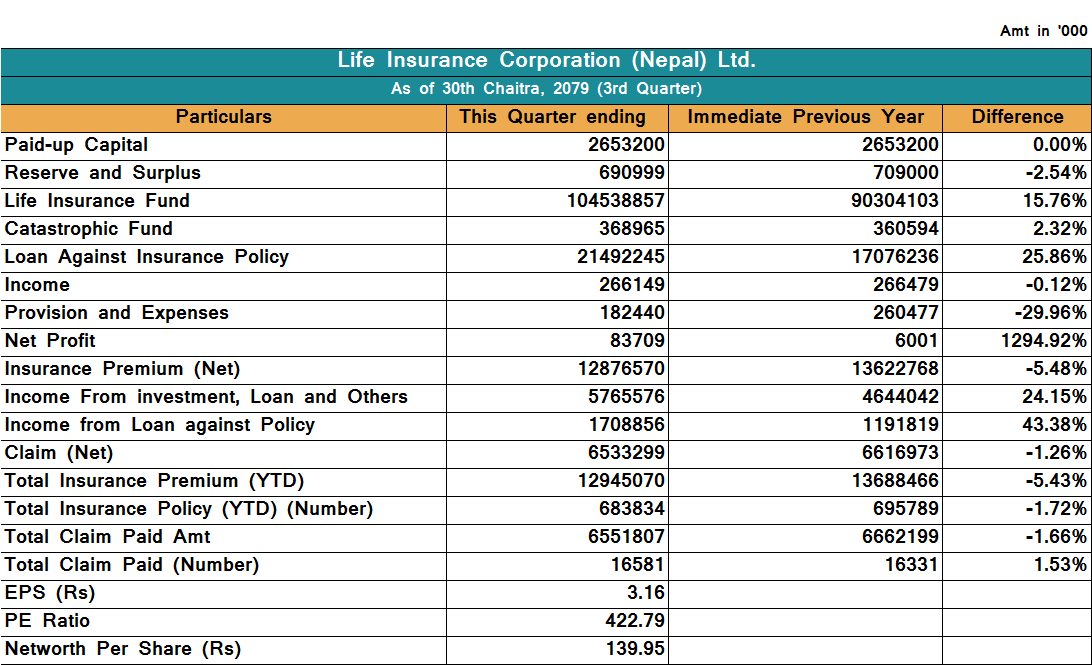Select the Networth Per Share value 139.95
Viewport: 1092px width, 665px height.
click(x=635, y=649)
